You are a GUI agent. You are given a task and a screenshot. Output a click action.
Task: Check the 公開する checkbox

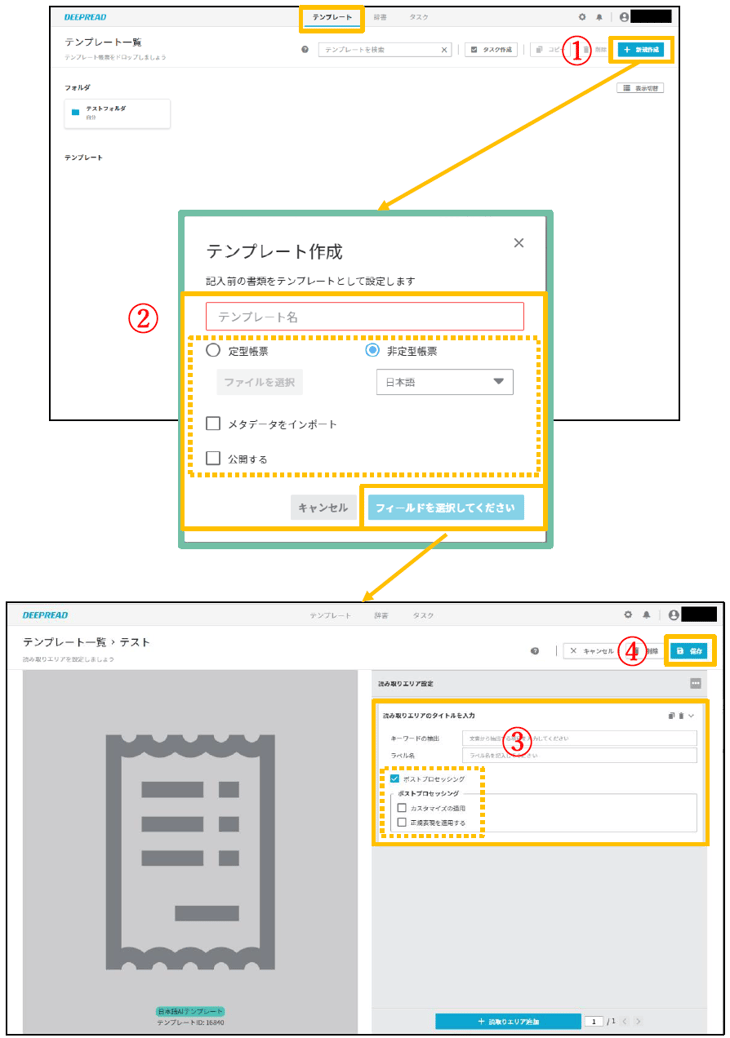point(213,458)
